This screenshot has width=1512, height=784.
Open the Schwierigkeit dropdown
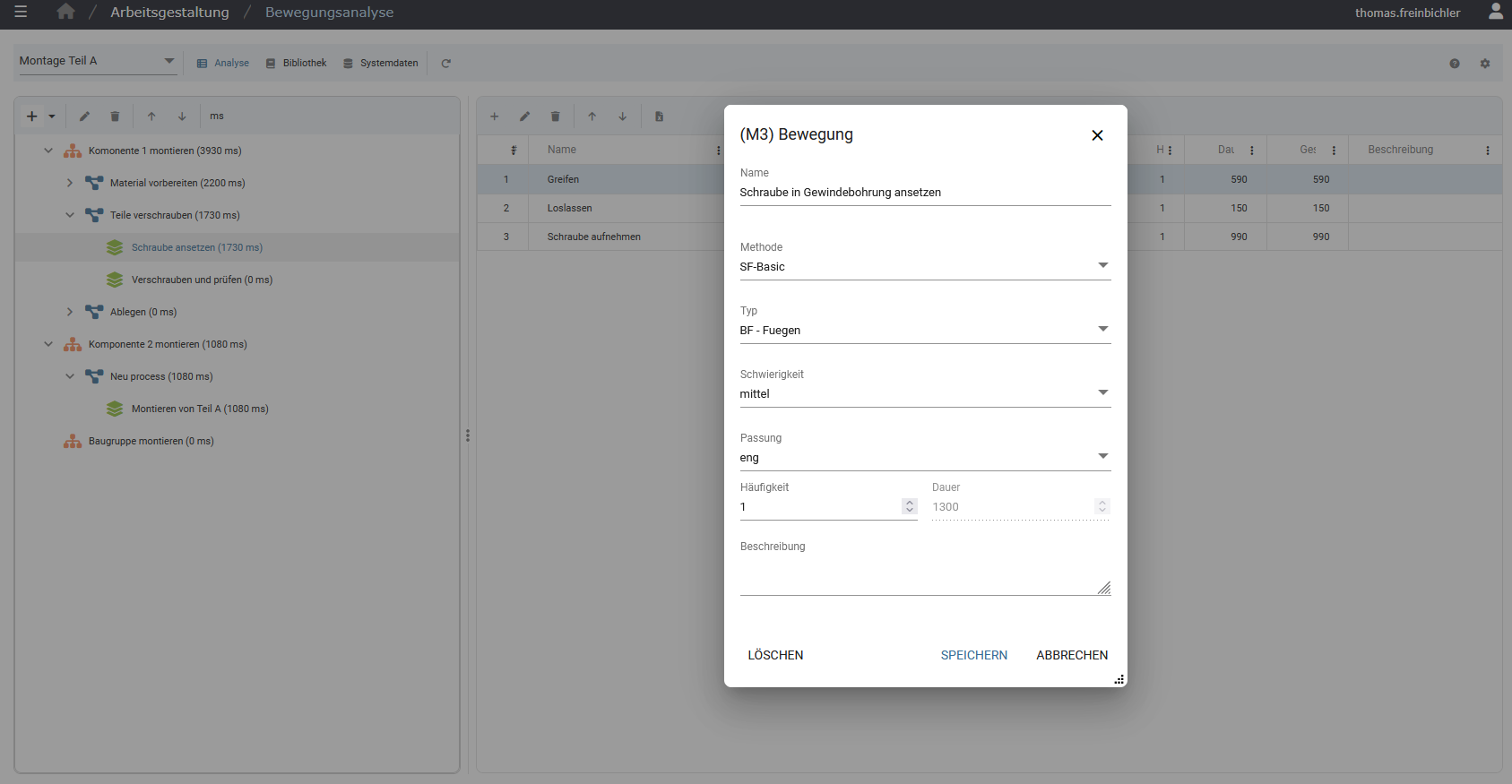(x=924, y=393)
